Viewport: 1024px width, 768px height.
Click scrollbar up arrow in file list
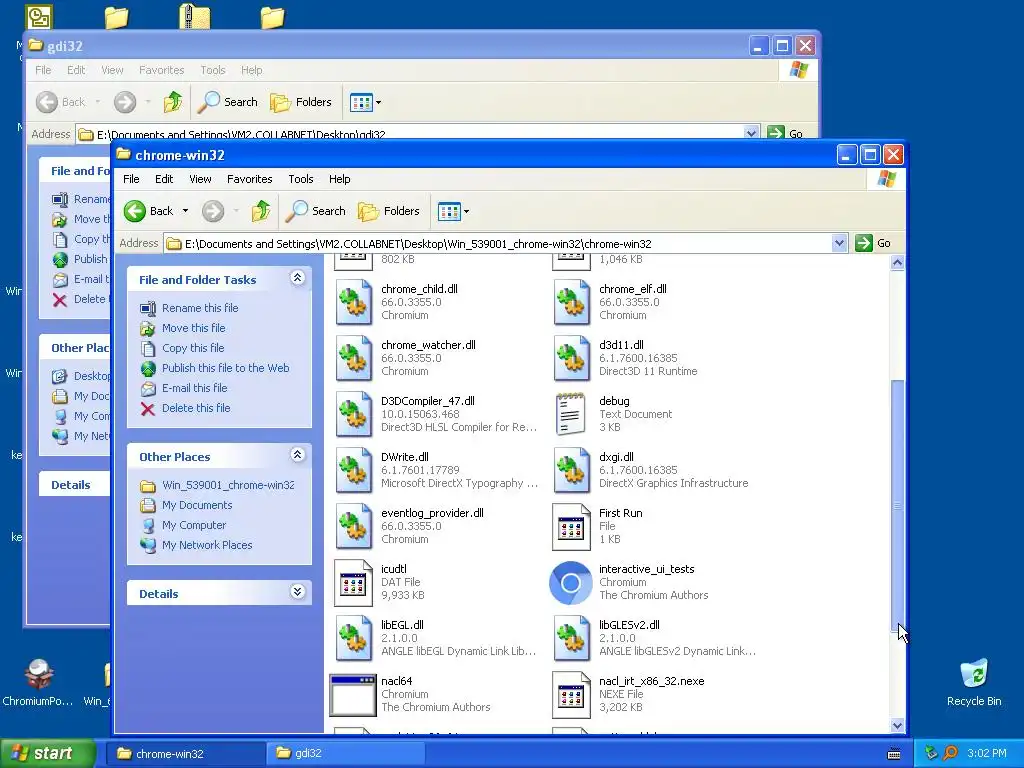[897, 263]
